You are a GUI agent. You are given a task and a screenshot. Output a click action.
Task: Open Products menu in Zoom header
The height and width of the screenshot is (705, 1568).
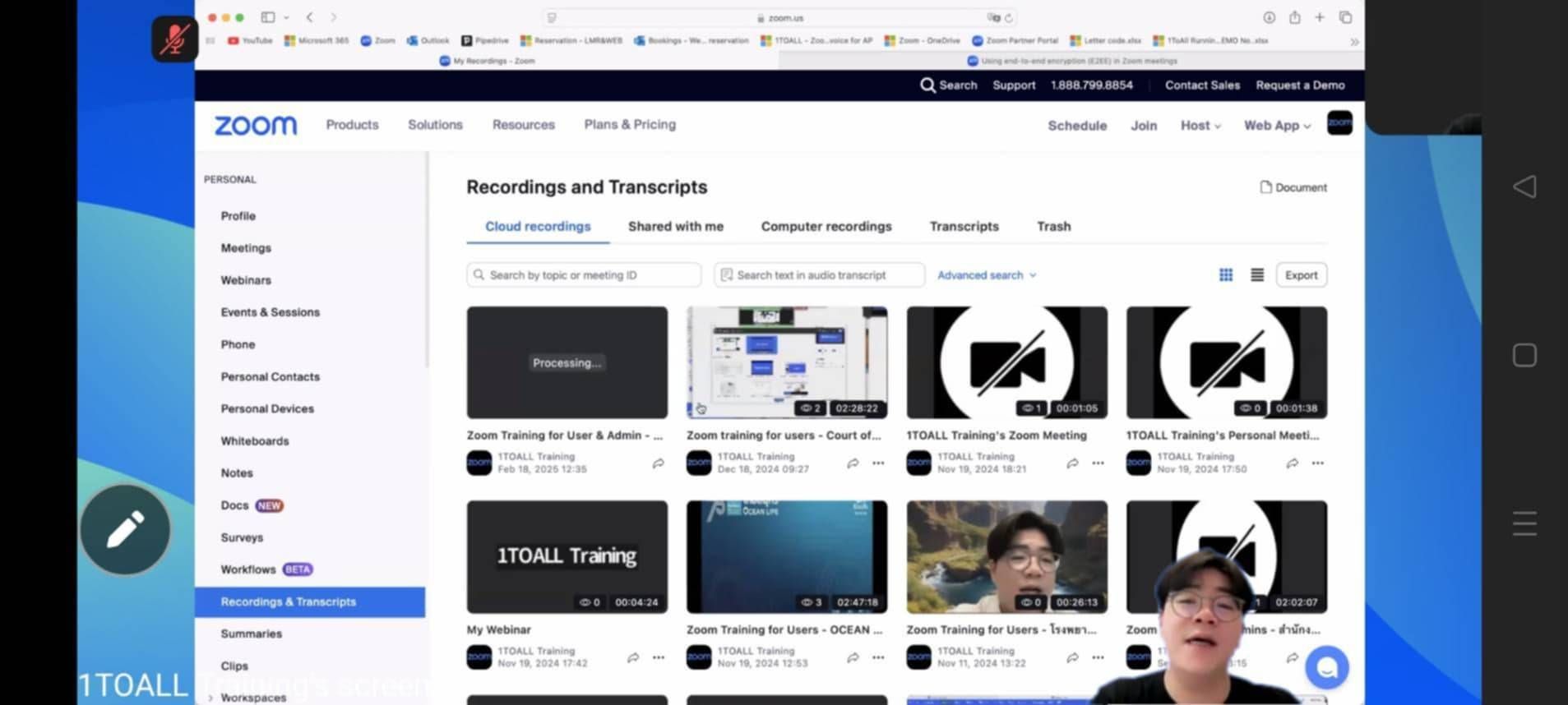click(x=352, y=125)
